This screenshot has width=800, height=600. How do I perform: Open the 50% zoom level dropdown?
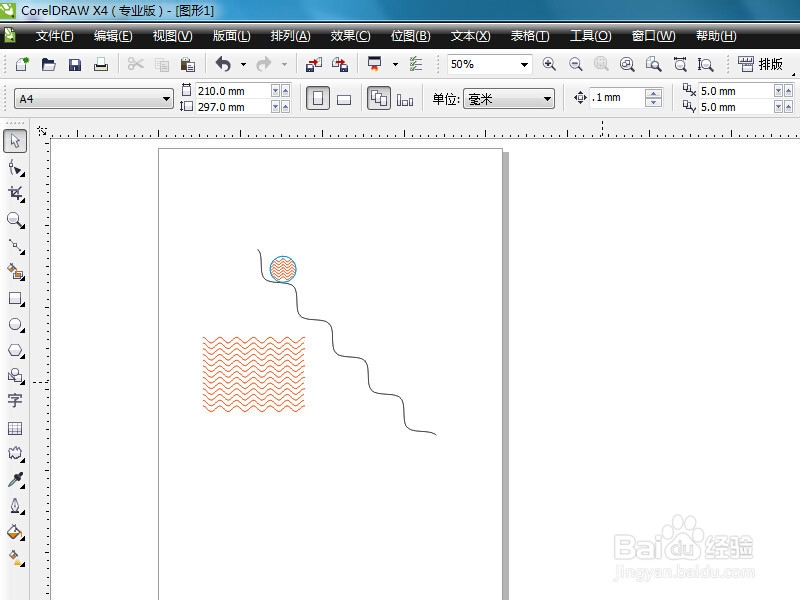point(524,65)
